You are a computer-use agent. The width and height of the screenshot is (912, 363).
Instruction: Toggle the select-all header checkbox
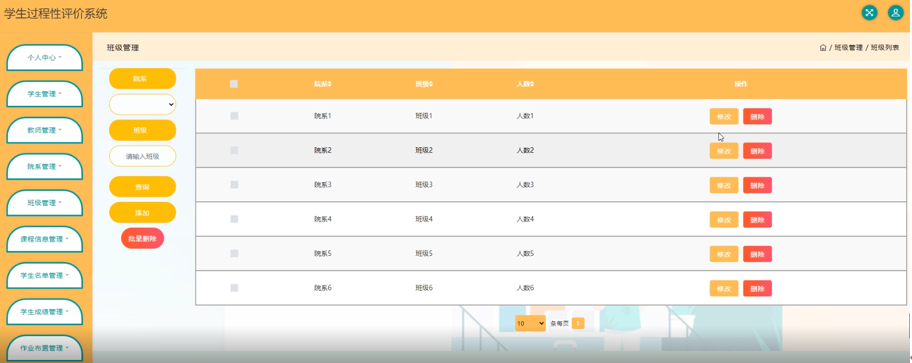234,84
